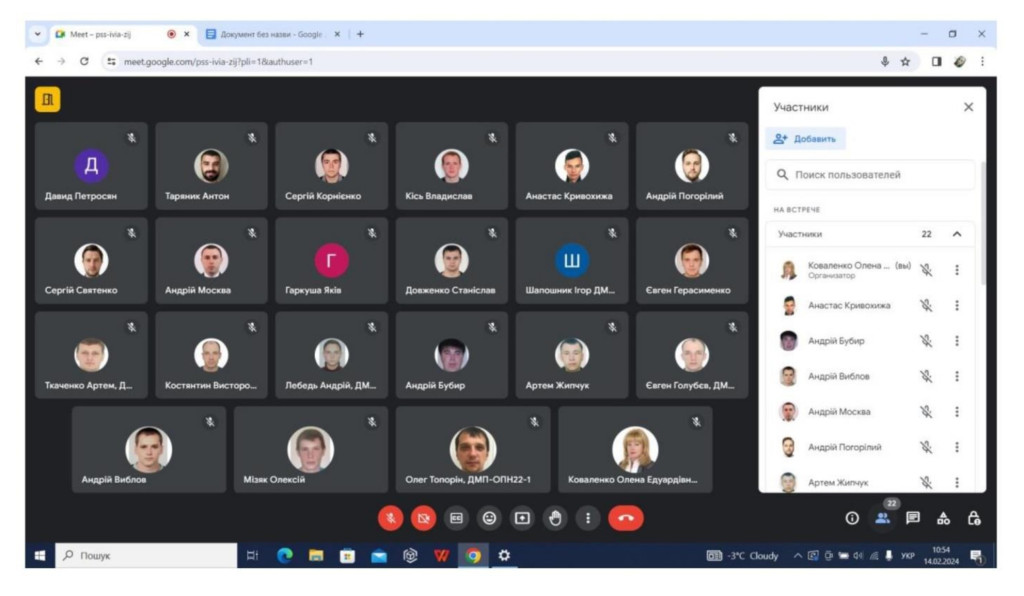Click the Добавить add people button
Screen dimensions: 1024x596
[x=806, y=139]
